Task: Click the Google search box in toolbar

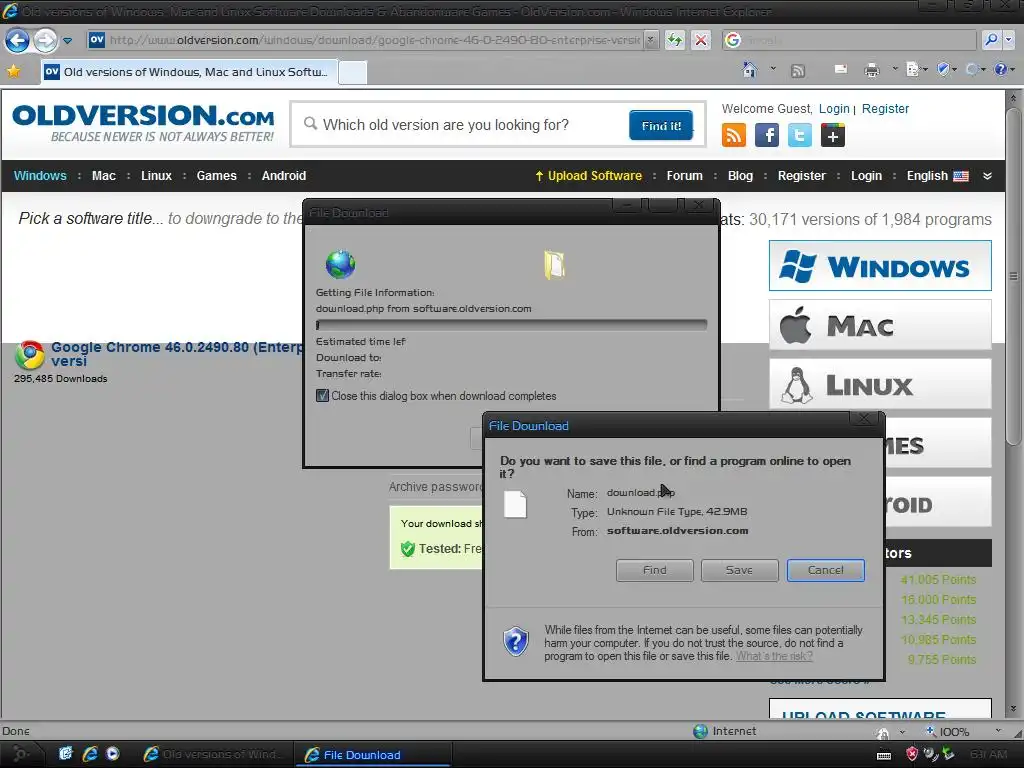Action: point(849,40)
